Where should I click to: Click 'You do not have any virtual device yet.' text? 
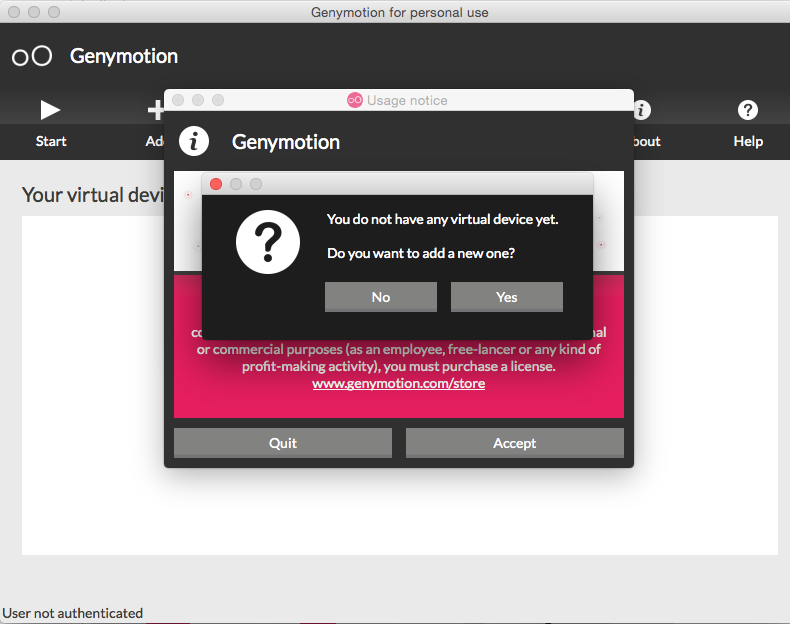tap(442, 220)
